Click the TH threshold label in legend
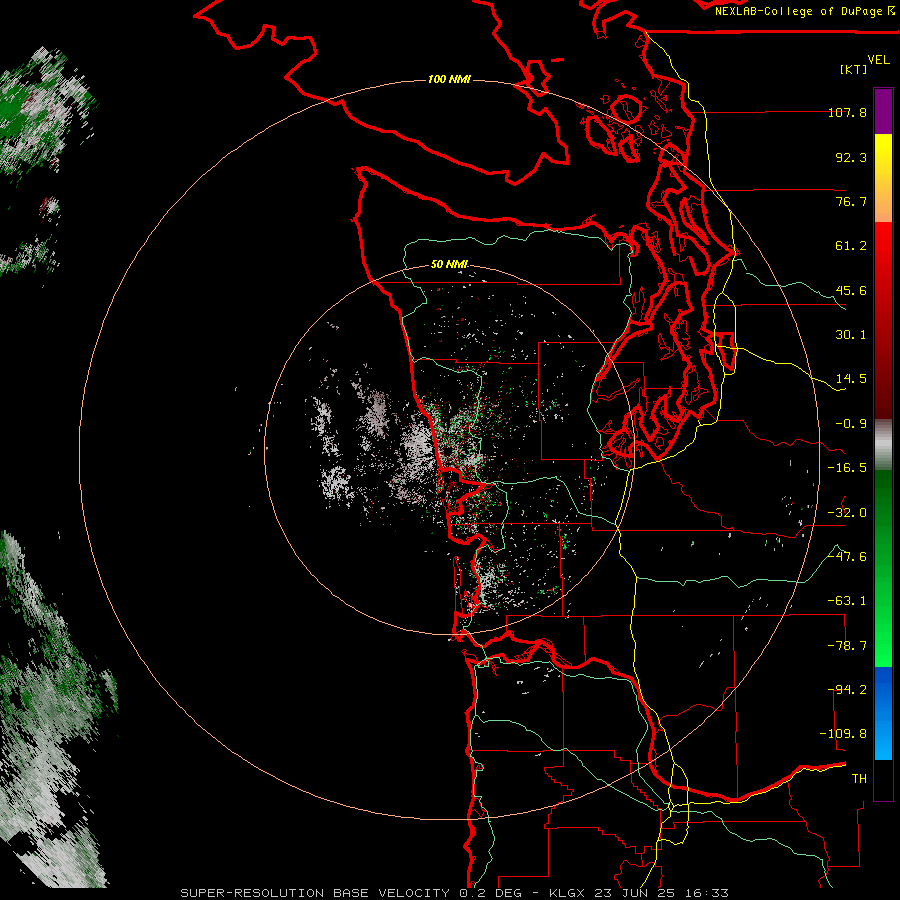This screenshot has width=900, height=900. point(859,779)
